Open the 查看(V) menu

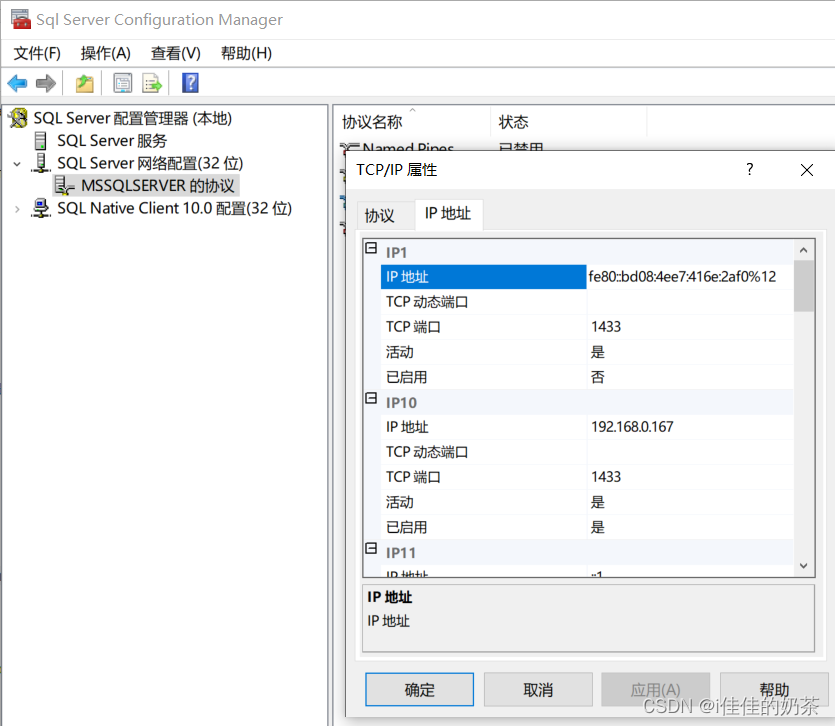(x=176, y=53)
